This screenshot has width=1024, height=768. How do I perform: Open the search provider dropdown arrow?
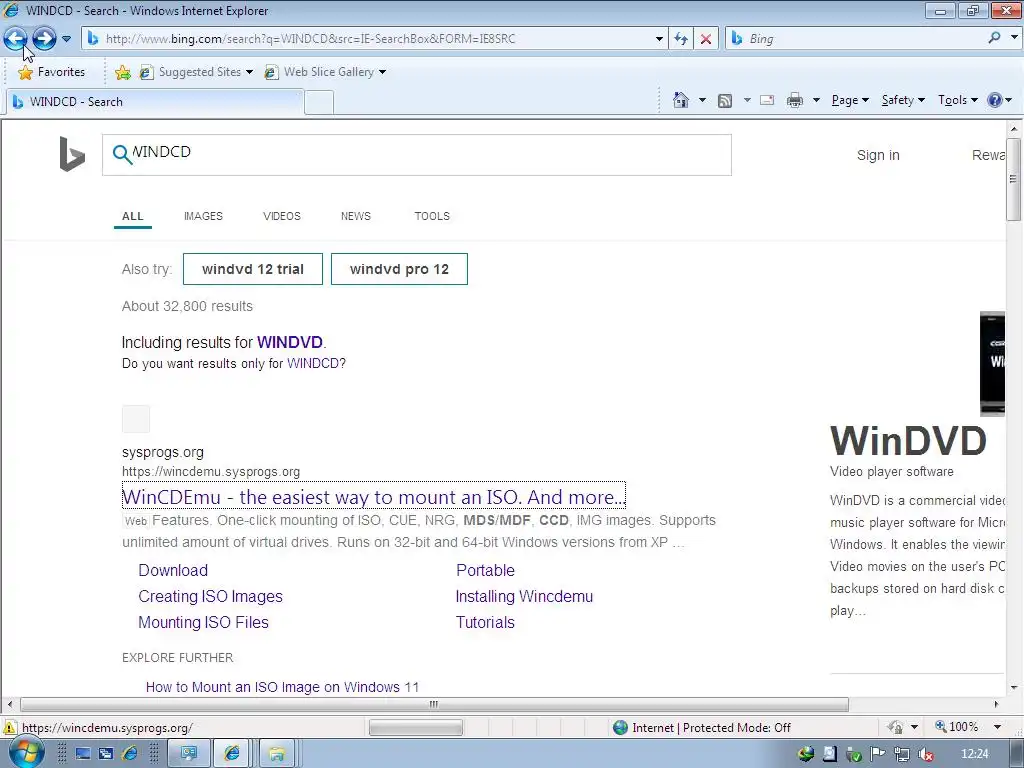tap(1014, 38)
